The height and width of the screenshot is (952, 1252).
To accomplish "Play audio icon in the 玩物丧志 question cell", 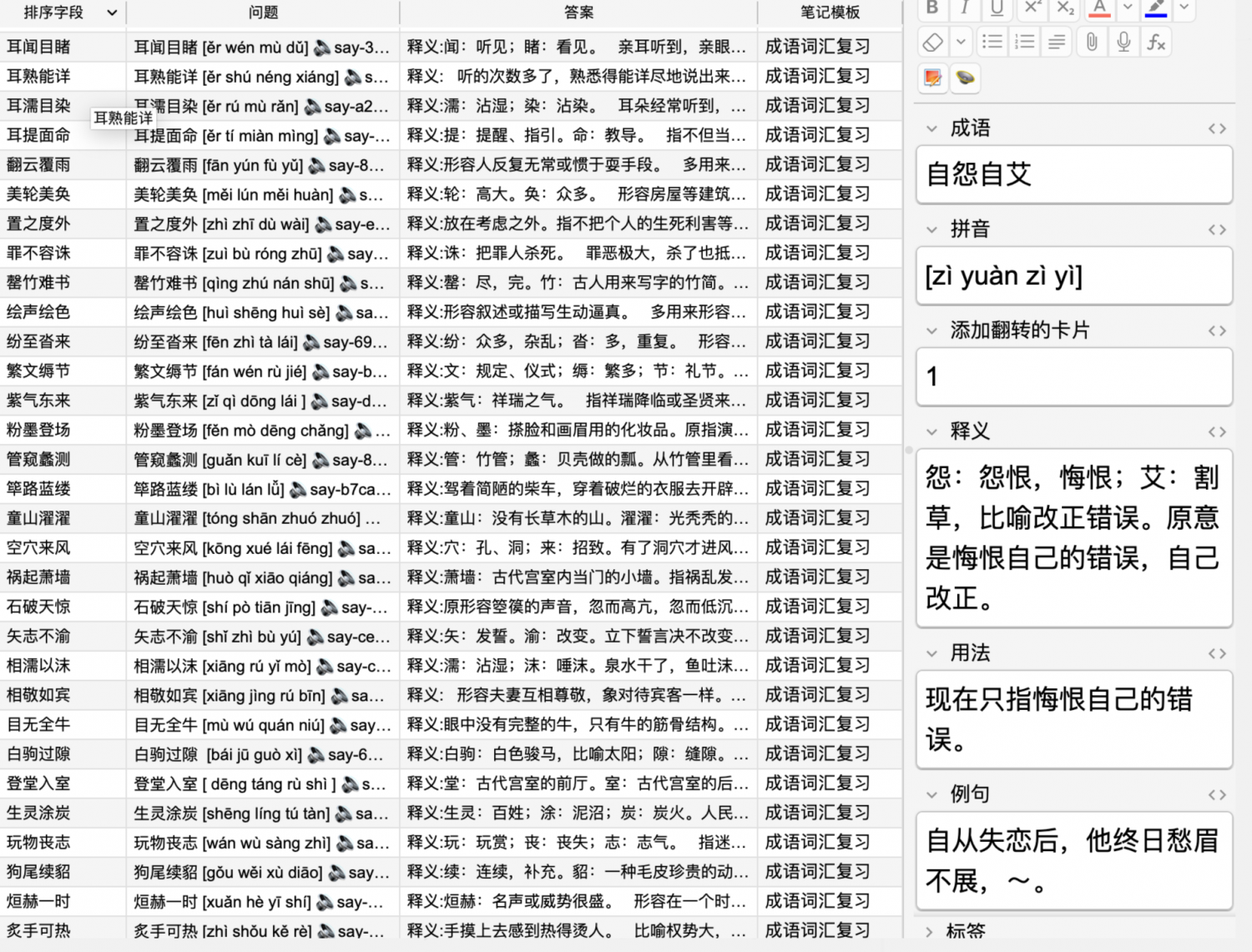I will pos(345,843).
